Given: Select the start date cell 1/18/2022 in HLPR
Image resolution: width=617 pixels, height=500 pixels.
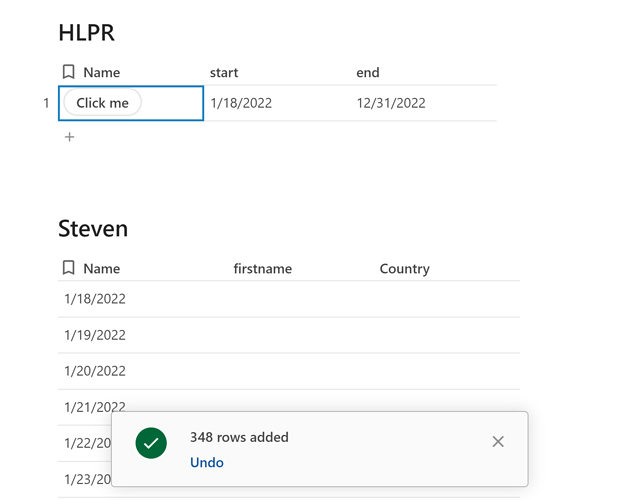Looking at the screenshot, I should point(277,103).
